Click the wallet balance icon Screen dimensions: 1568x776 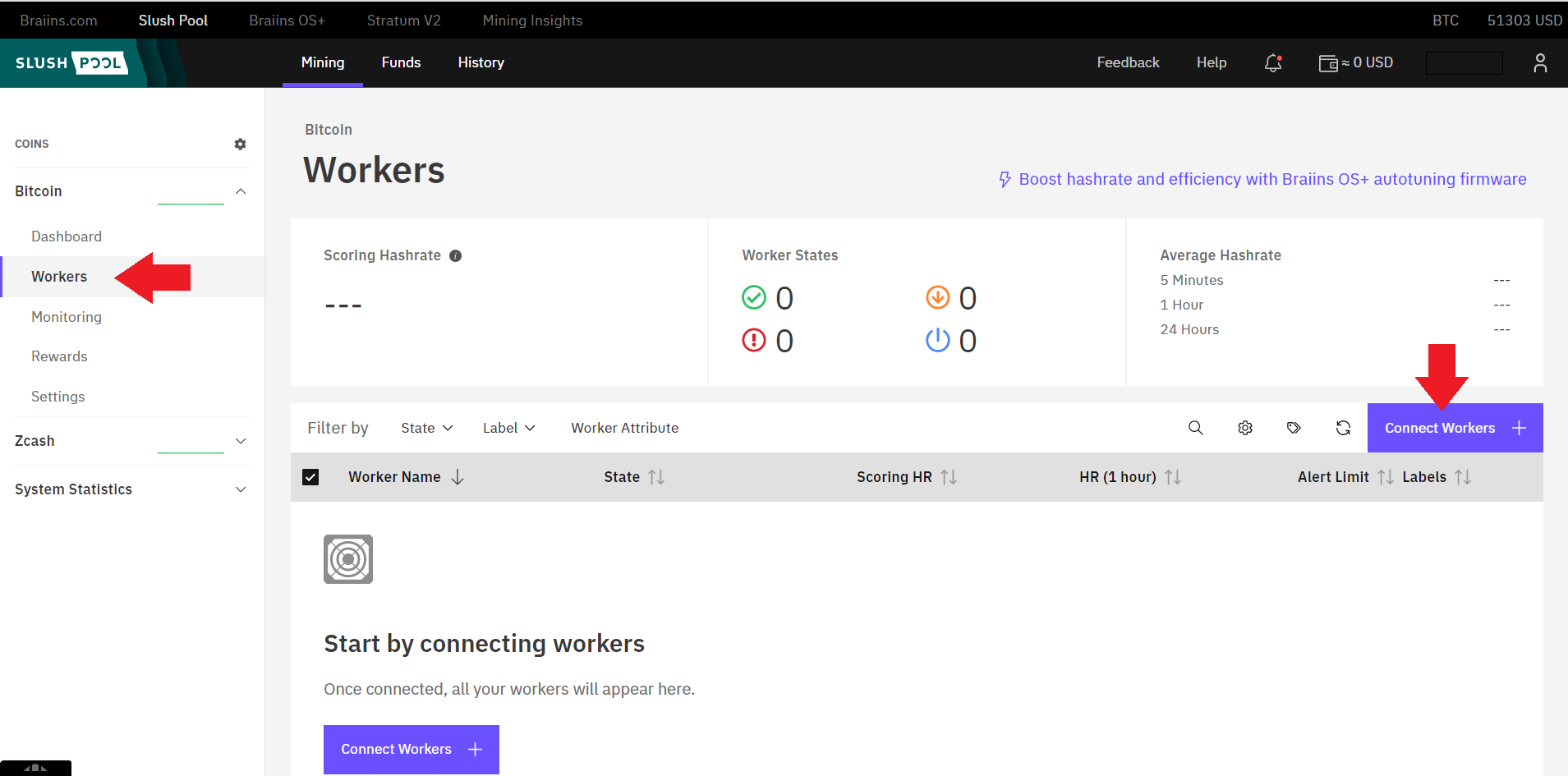pyautogui.click(x=1327, y=63)
